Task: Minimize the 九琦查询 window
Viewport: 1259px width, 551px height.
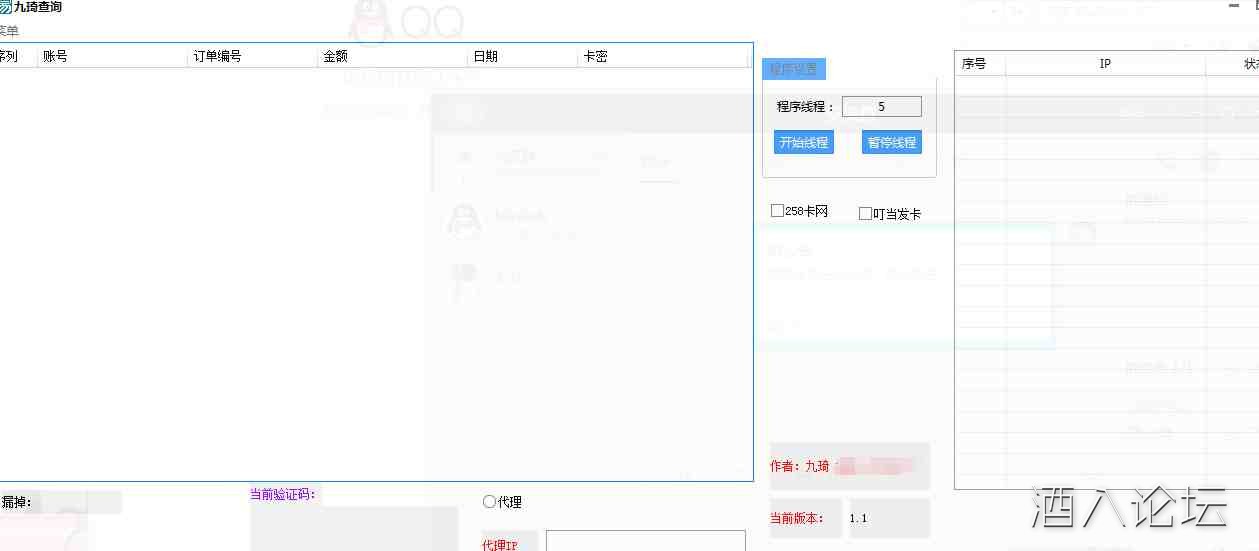Action: tap(1234, 6)
